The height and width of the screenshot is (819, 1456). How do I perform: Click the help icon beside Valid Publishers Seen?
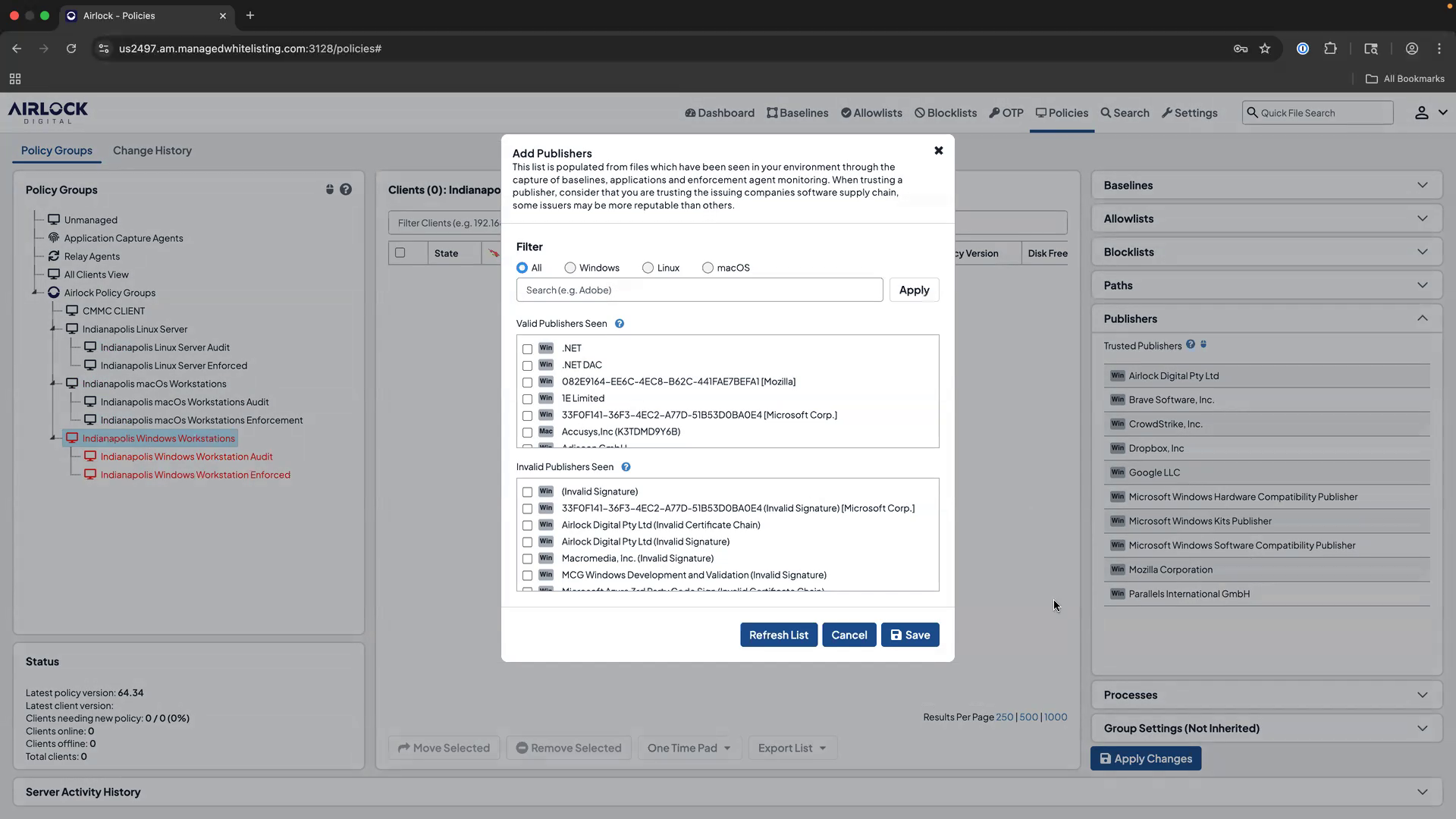coord(619,323)
